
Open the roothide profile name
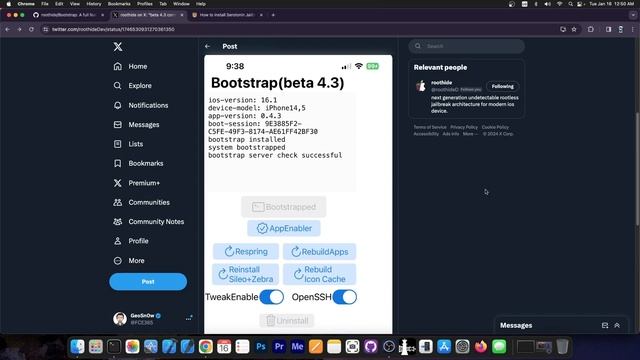point(441,82)
